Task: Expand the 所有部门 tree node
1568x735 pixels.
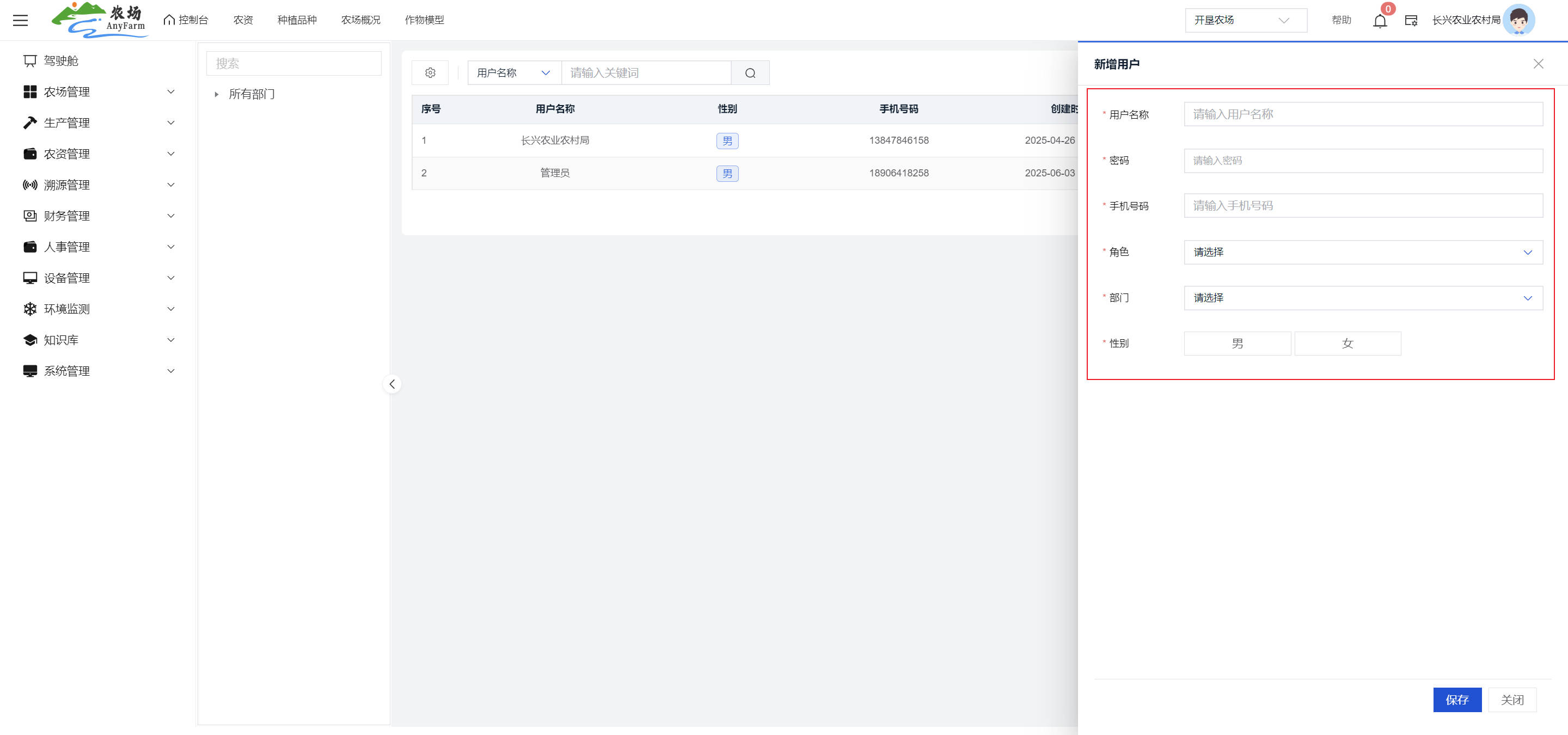Action: point(217,94)
